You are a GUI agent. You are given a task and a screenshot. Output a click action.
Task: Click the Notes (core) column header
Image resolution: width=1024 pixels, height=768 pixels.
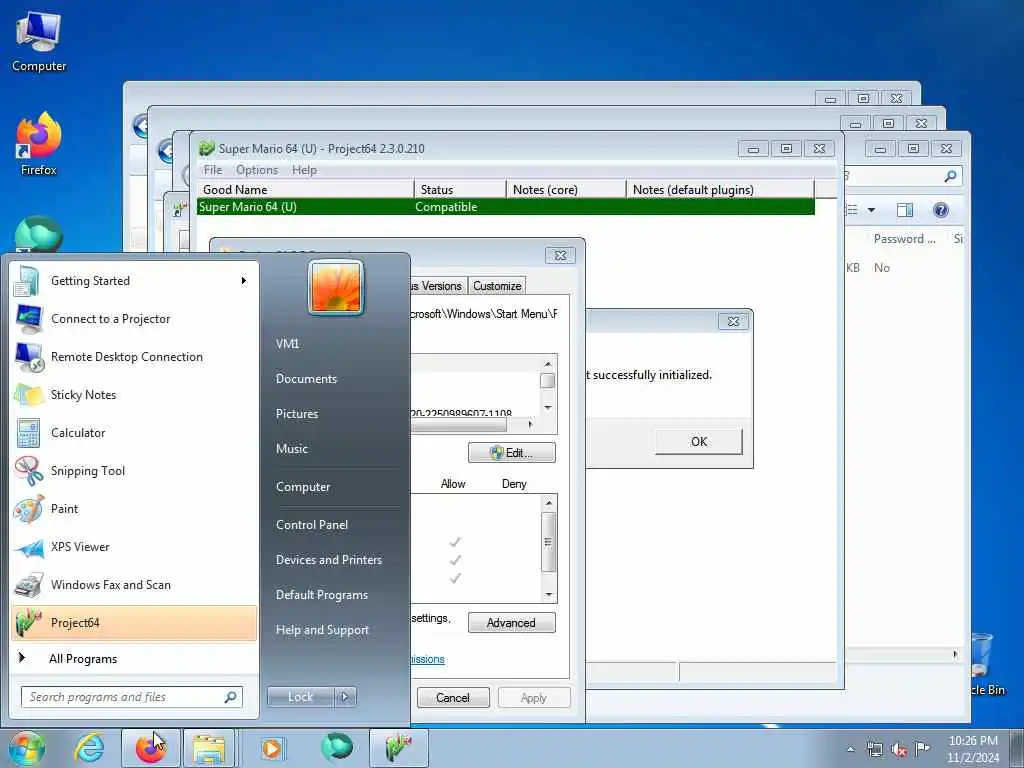pos(566,189)
